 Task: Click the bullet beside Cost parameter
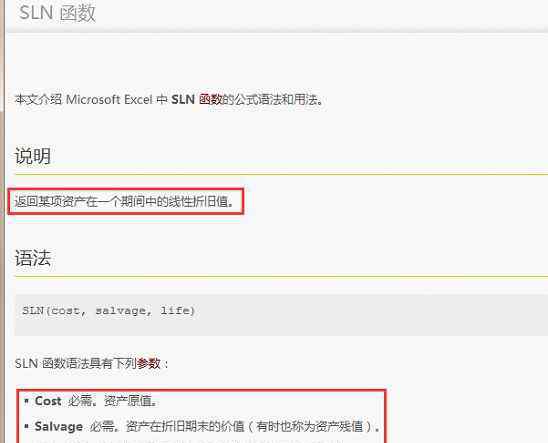(x=26, y=400)
